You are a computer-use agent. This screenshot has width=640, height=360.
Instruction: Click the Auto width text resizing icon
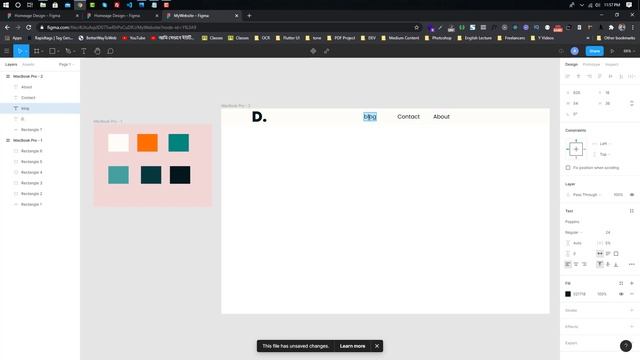(x=600, y=253)
